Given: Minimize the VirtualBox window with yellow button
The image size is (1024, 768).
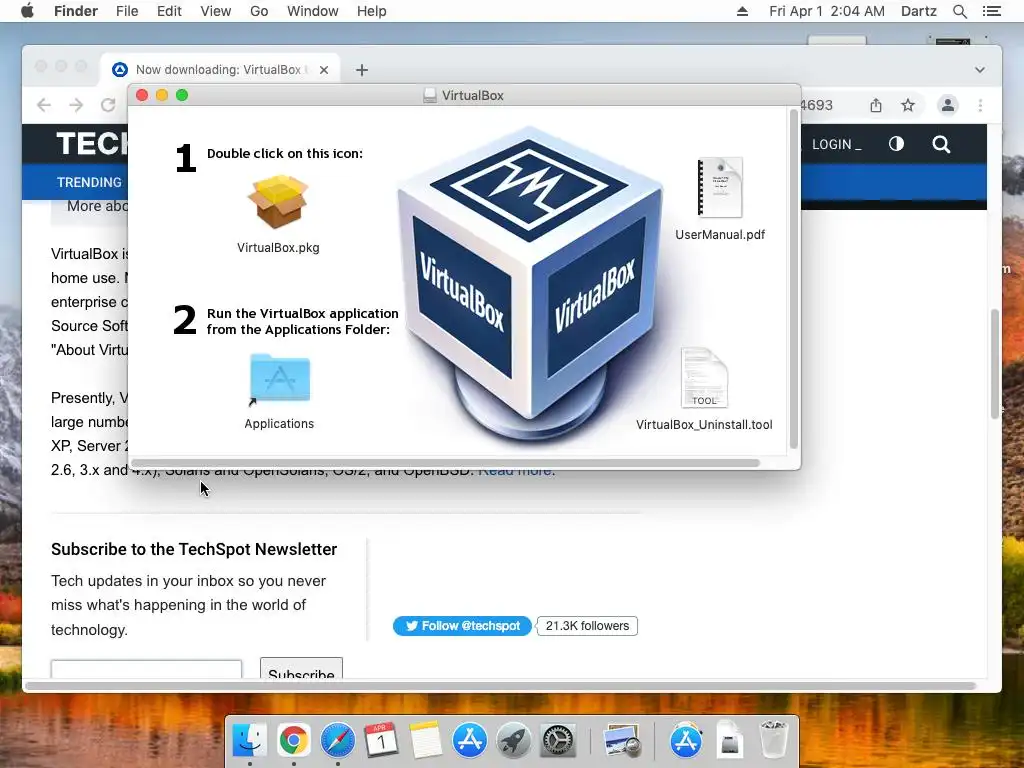Looking at the screenshot, I should point(162,95).
